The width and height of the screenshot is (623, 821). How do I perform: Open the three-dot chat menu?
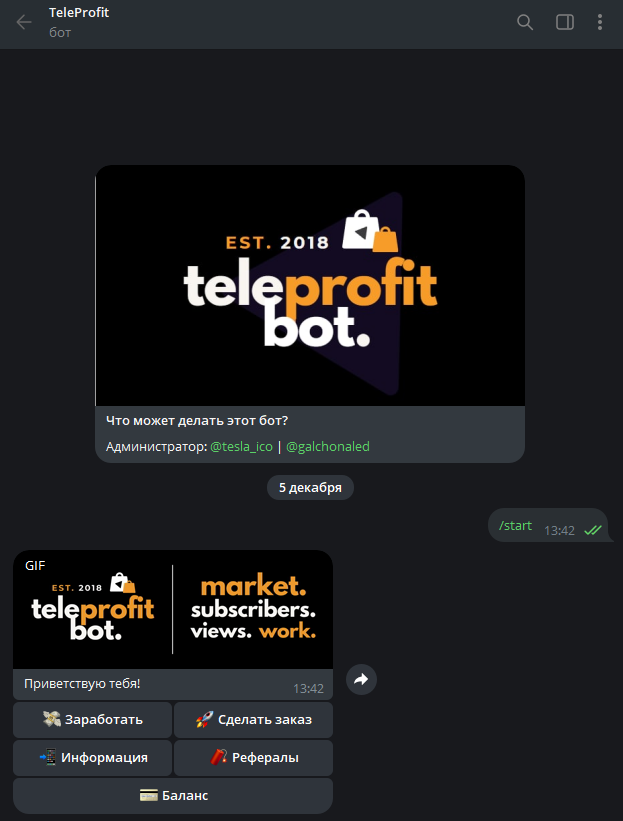click(x=600, y=22)
